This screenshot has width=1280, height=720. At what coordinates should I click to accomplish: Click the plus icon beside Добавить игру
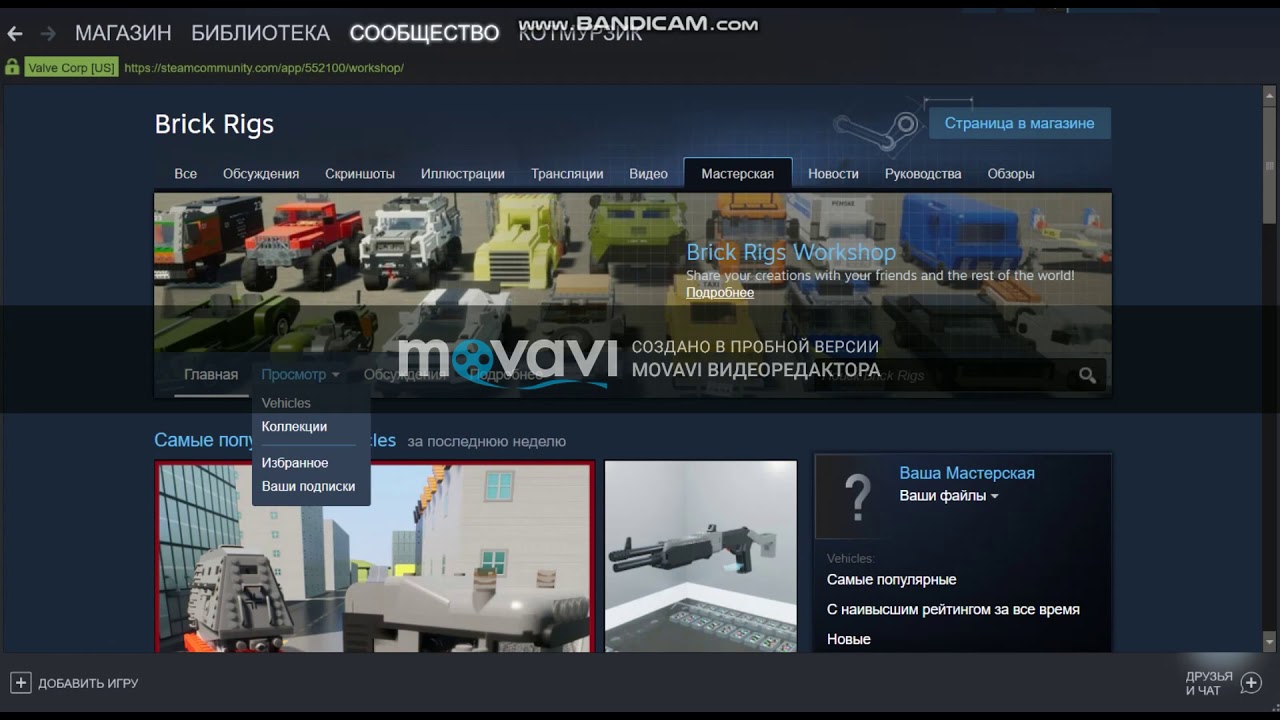click(x=21, y=683)
